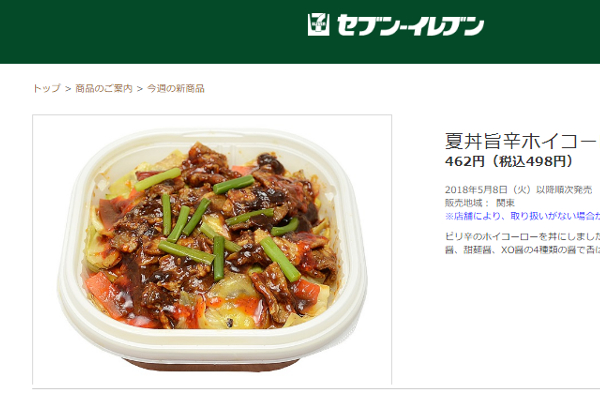Image resolution: width=600 pixels, height=400 pixels.
Task: Open the トップ breadcrumb link
Action: (x=47, y=88)
